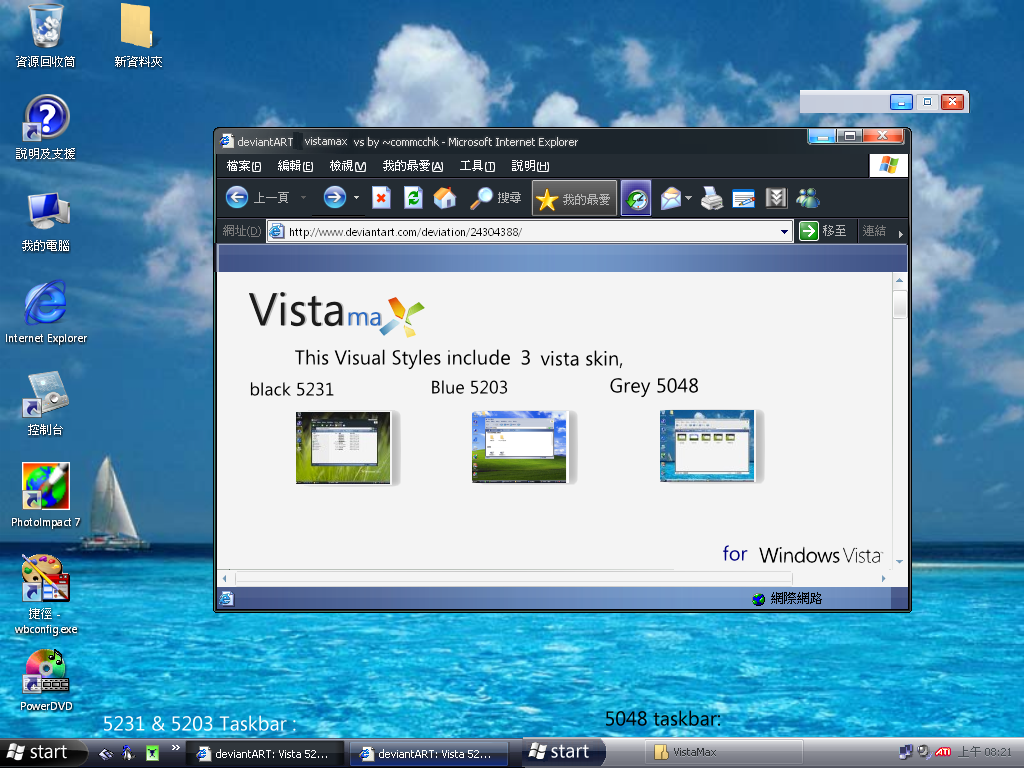Image resolution: width=1024 pixels, height=768 pixels.
Task: Open the ATI tray icon
Action: [x=941, y=752]
